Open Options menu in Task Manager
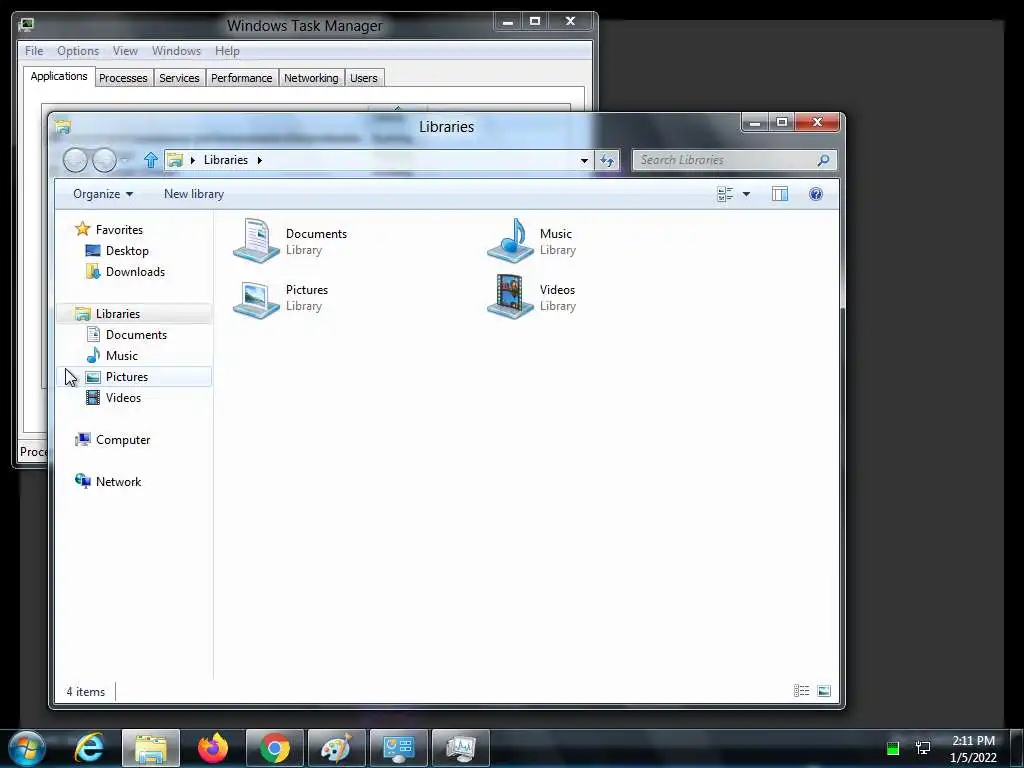 [78, 51]
